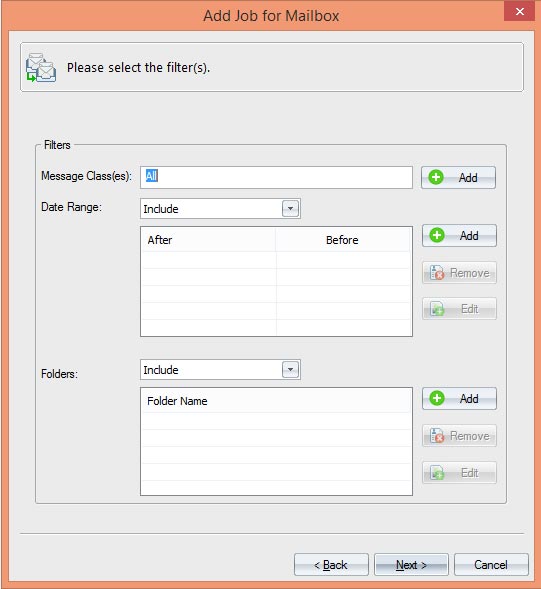Screen dimensions: 541x589
Task: Click Edit icon beside date range table
Action: pos(437,309)
